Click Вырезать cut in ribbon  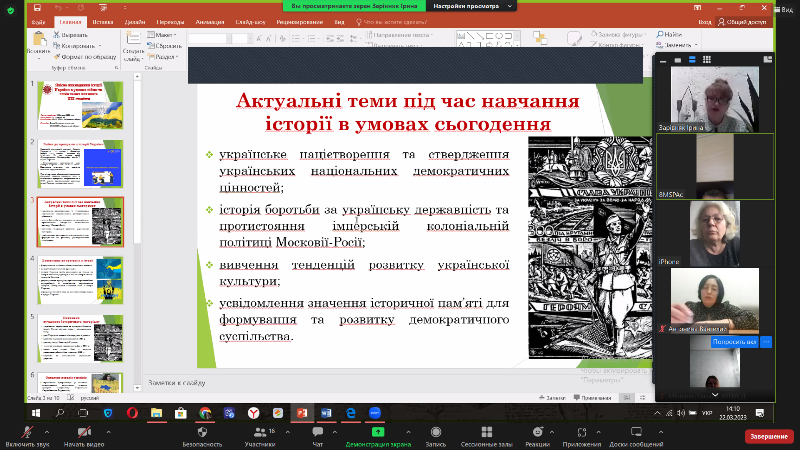click(70, 35)
